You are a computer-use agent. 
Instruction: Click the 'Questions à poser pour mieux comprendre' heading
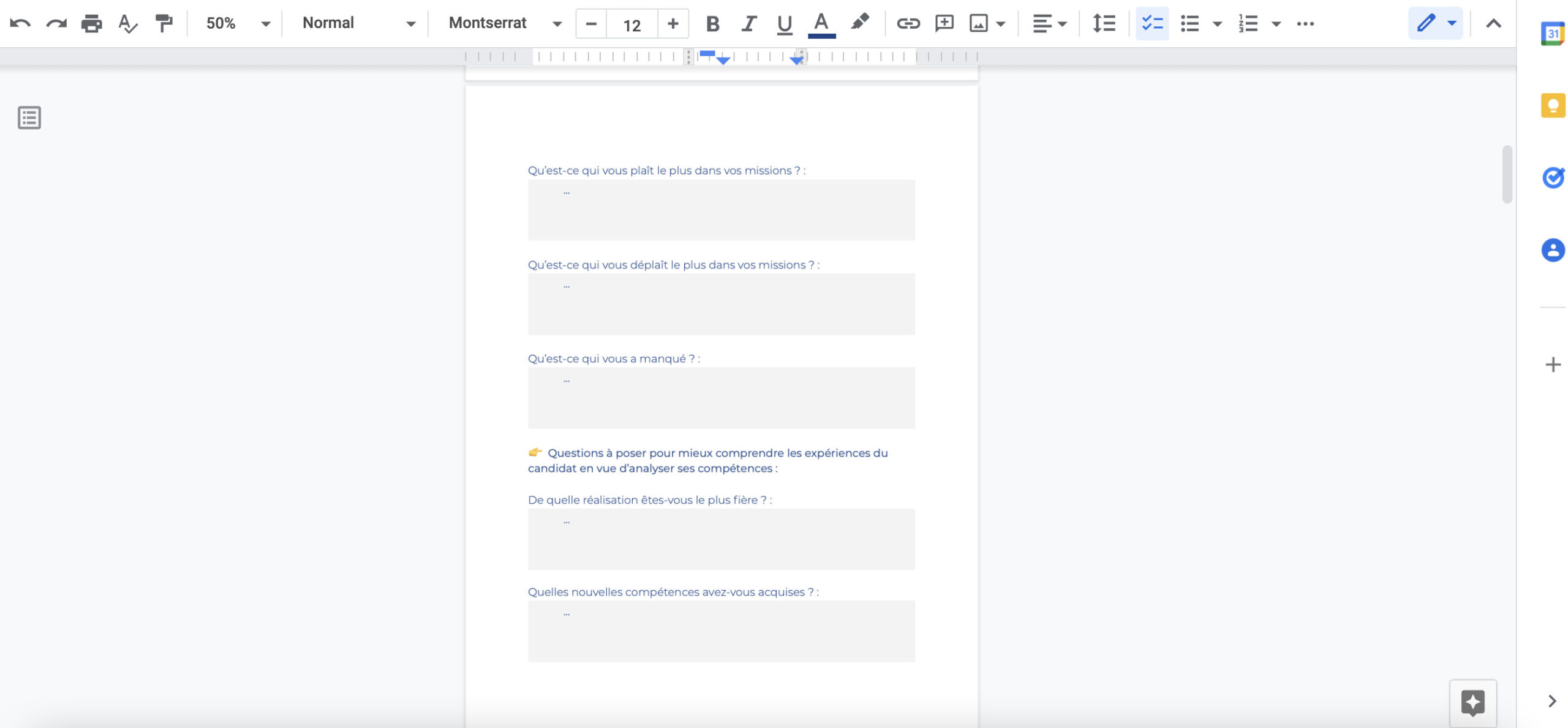click(x=707, y=460)
